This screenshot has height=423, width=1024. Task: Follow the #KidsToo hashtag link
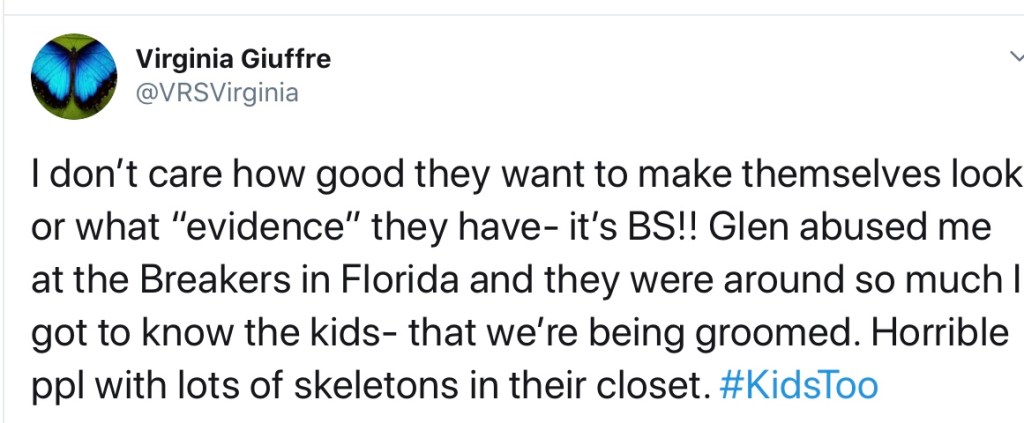coord(797,386)
